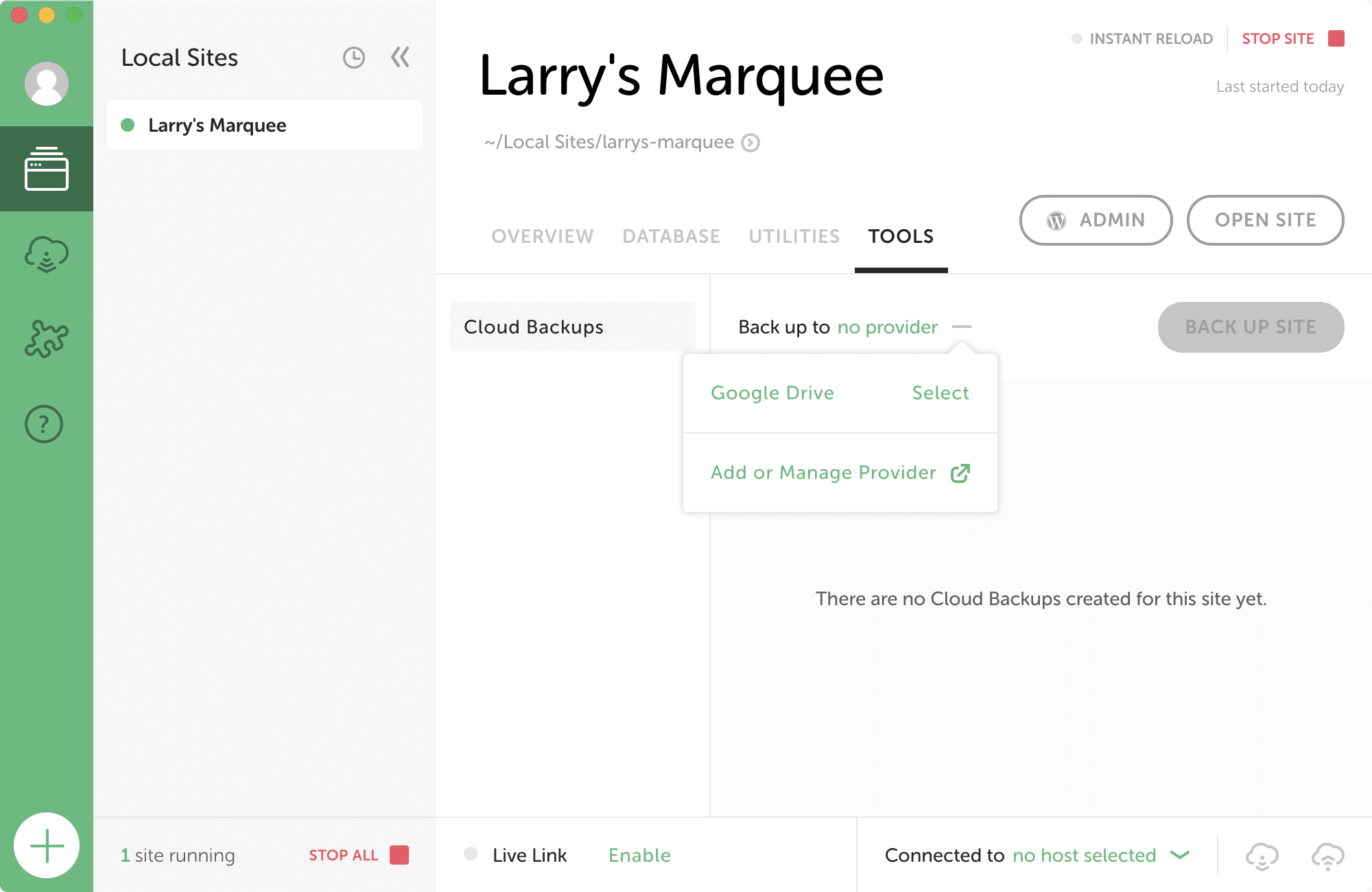Image resolution: width=1372 pixels, height=892 pixels.
Task: Open Add or Manage Provider link
Action: pyautogui.click(x=823, y=473)
